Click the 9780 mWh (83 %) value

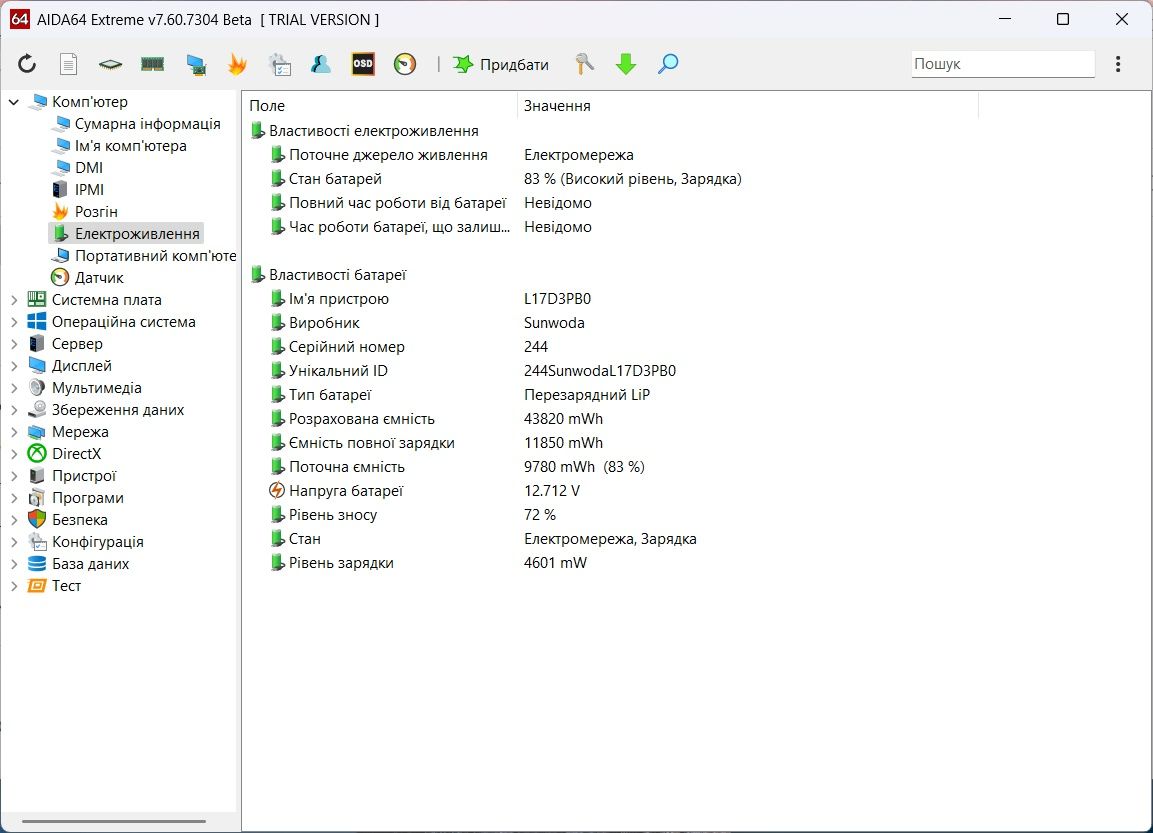pos(584,467)
